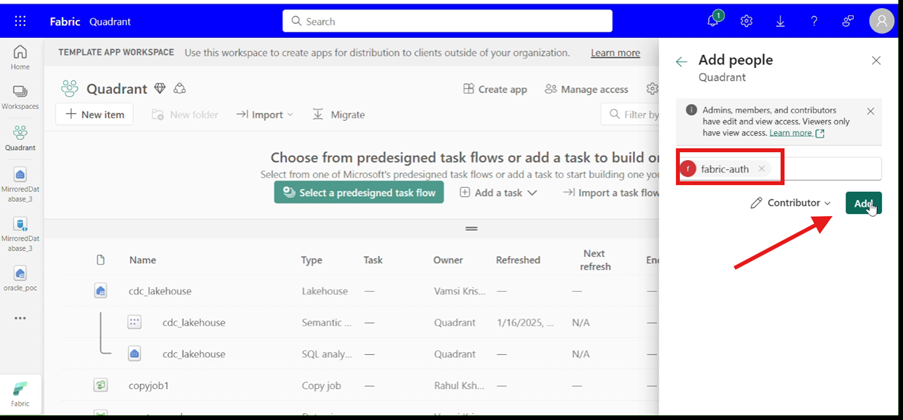Screen dimensions: 903x420
Task: Click the icon right of the diamond
Action: (x=180, y=89)
